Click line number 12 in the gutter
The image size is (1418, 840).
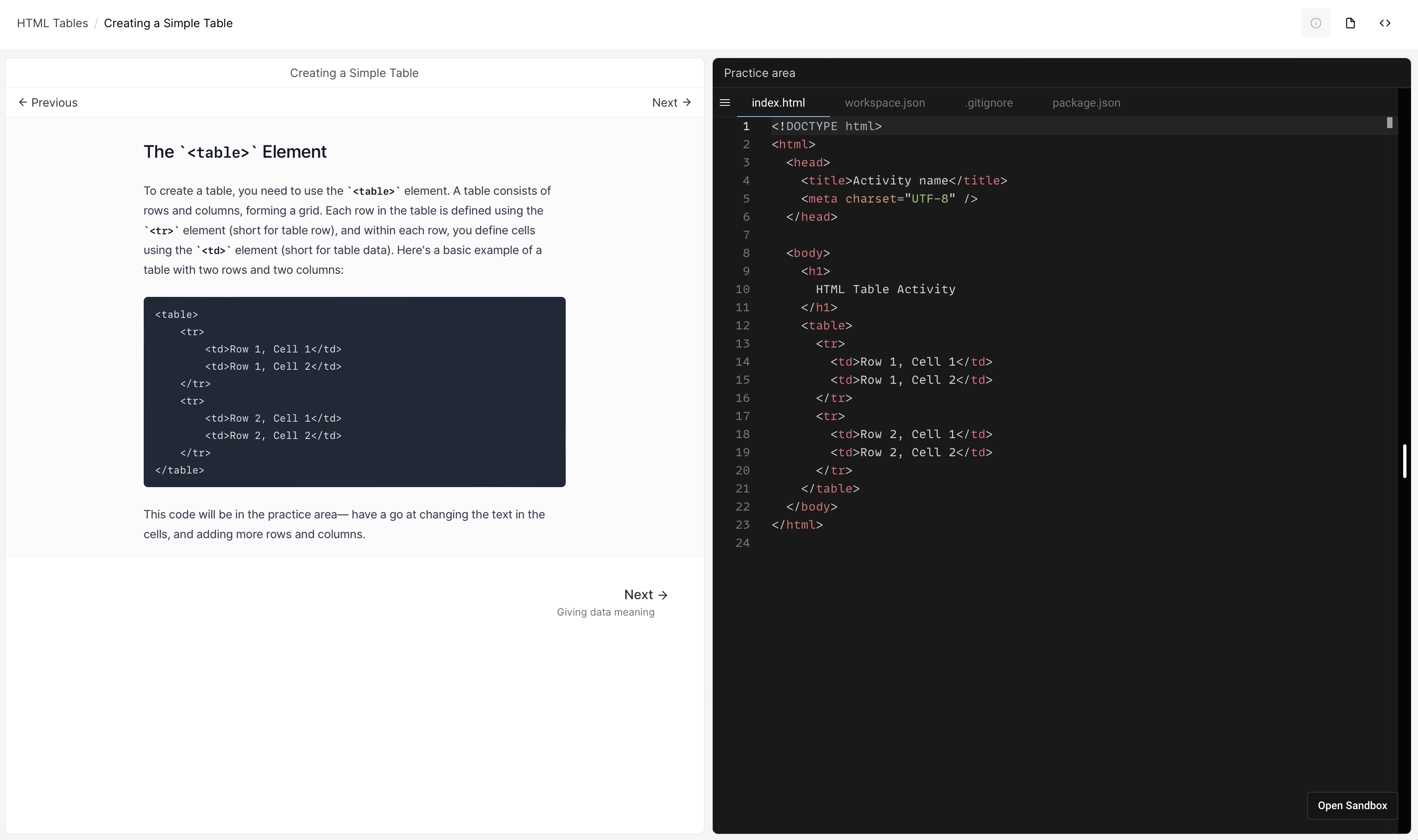(742, 325)
